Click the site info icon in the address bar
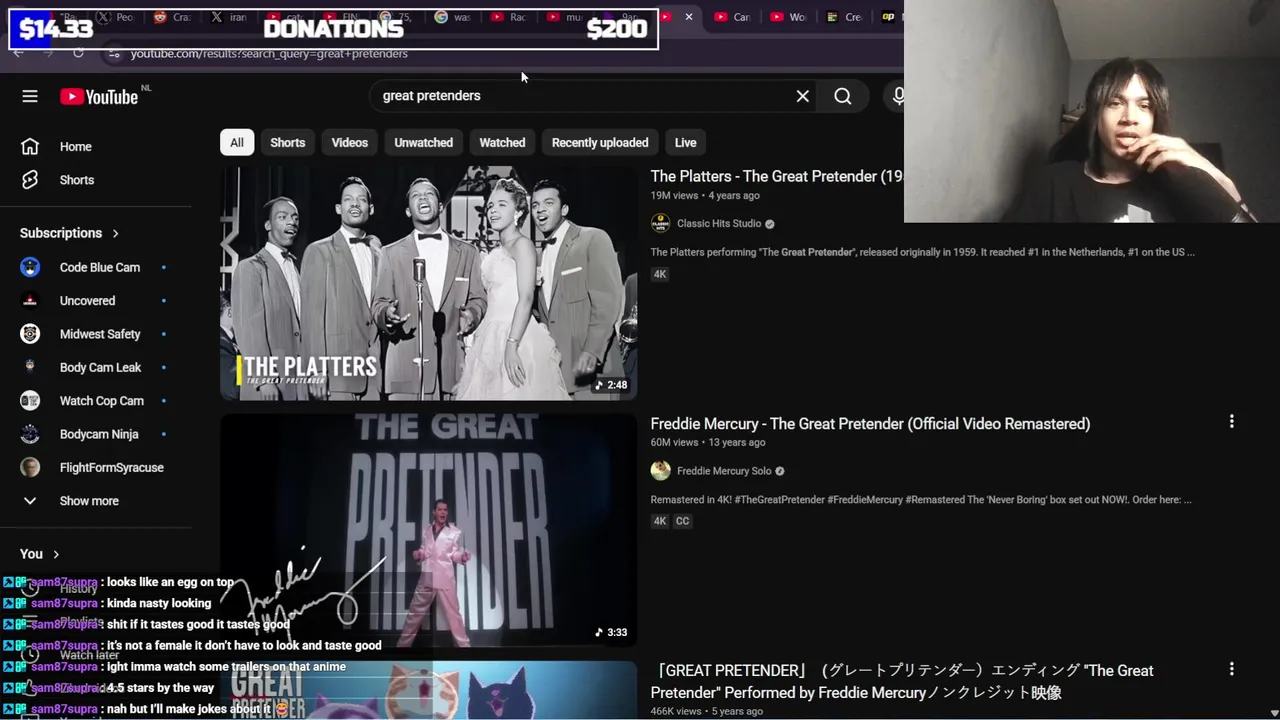Image resolution: width=1280 pixels, height=720 pixels. [114, 53]
